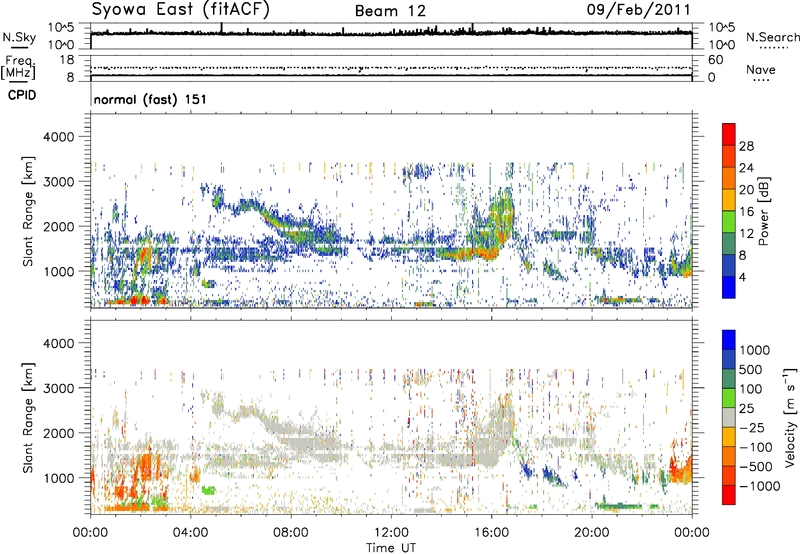Click the light green segment of the Power color bar
The height and width of the screenshot is (554, 800).
(x=729, y=221)
